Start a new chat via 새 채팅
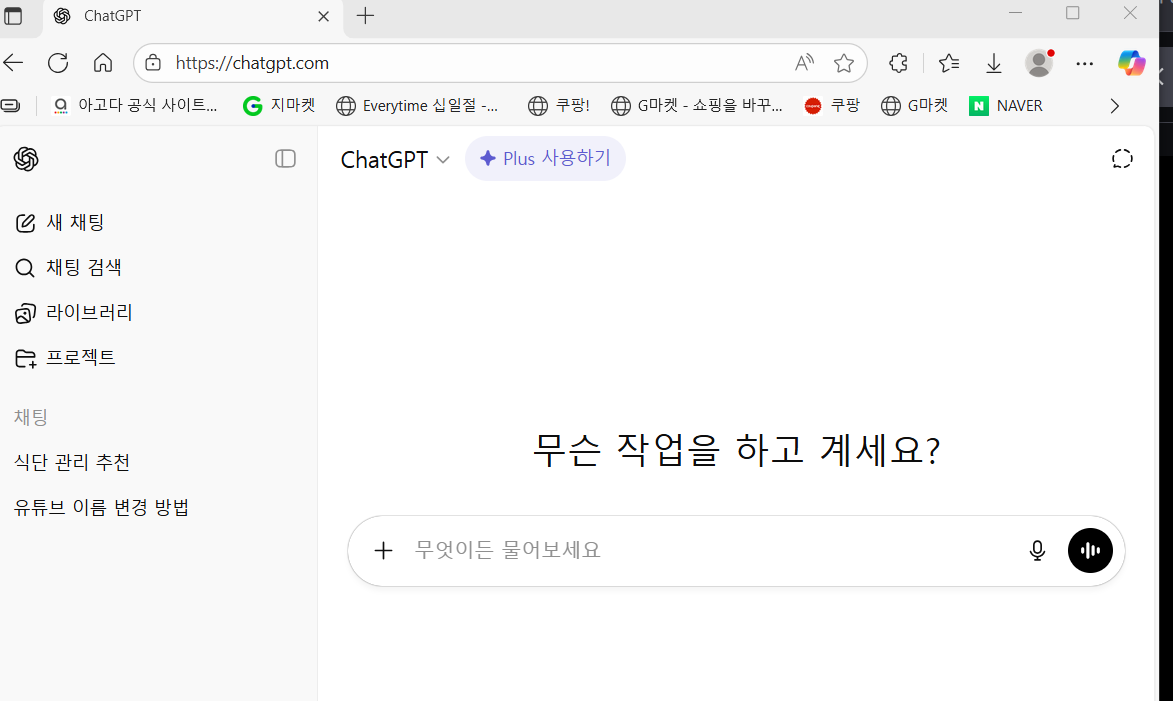 pyautogui.click(x=60, y=222)
